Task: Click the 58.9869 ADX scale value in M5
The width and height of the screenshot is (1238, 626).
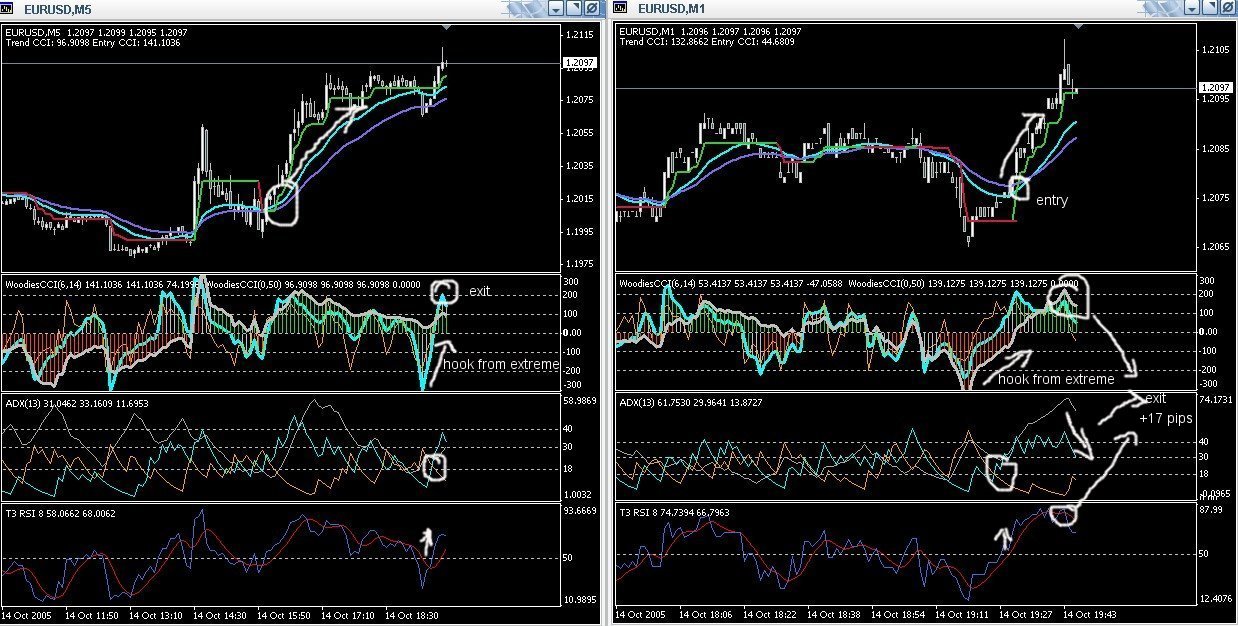Action: 581,400
